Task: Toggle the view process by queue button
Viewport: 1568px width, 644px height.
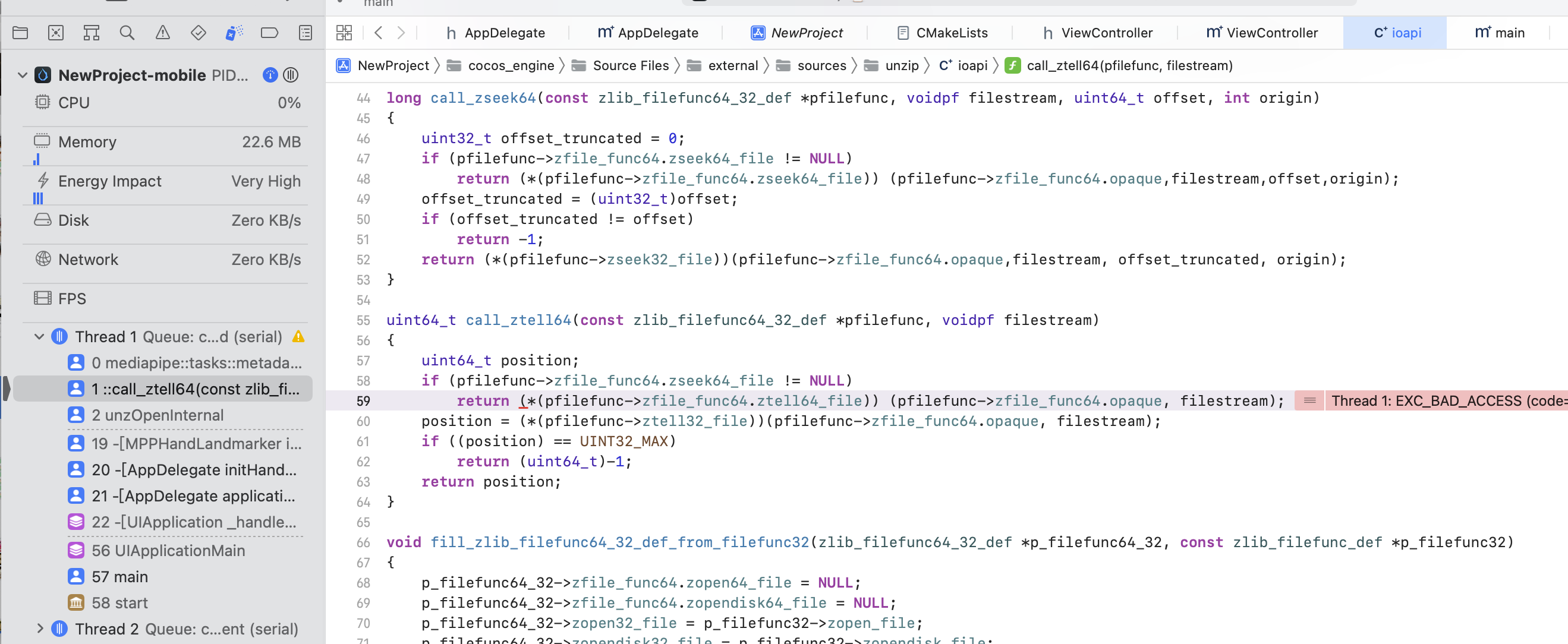Action: pyautogui.click(x=291, y=75)
